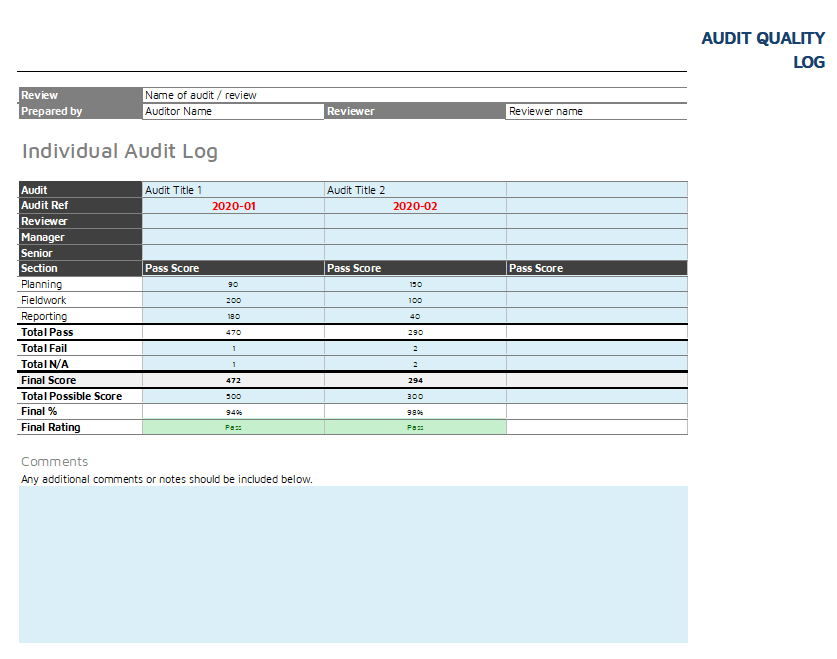Select the Fieldwork score of 200
The height and width of the screenshot is (659, 837).
pyautogui.click(x=233, y=300)
